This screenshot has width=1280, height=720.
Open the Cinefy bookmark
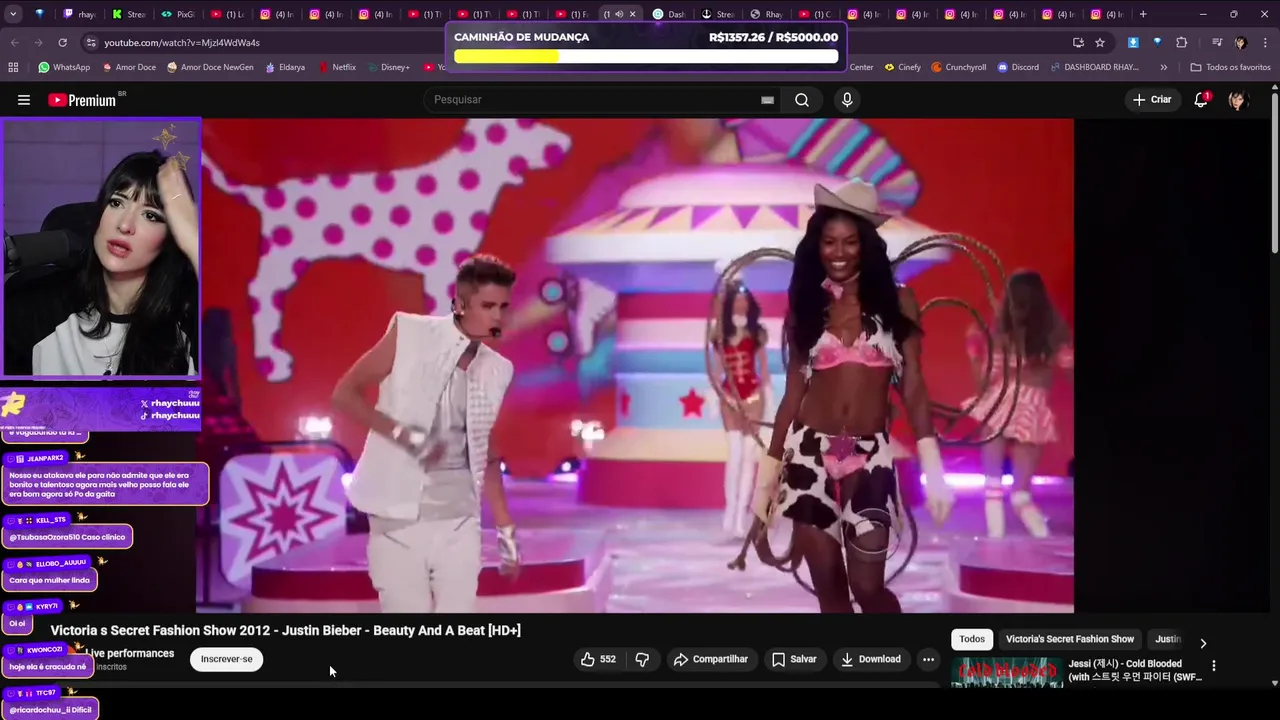[x=902, y=67]
